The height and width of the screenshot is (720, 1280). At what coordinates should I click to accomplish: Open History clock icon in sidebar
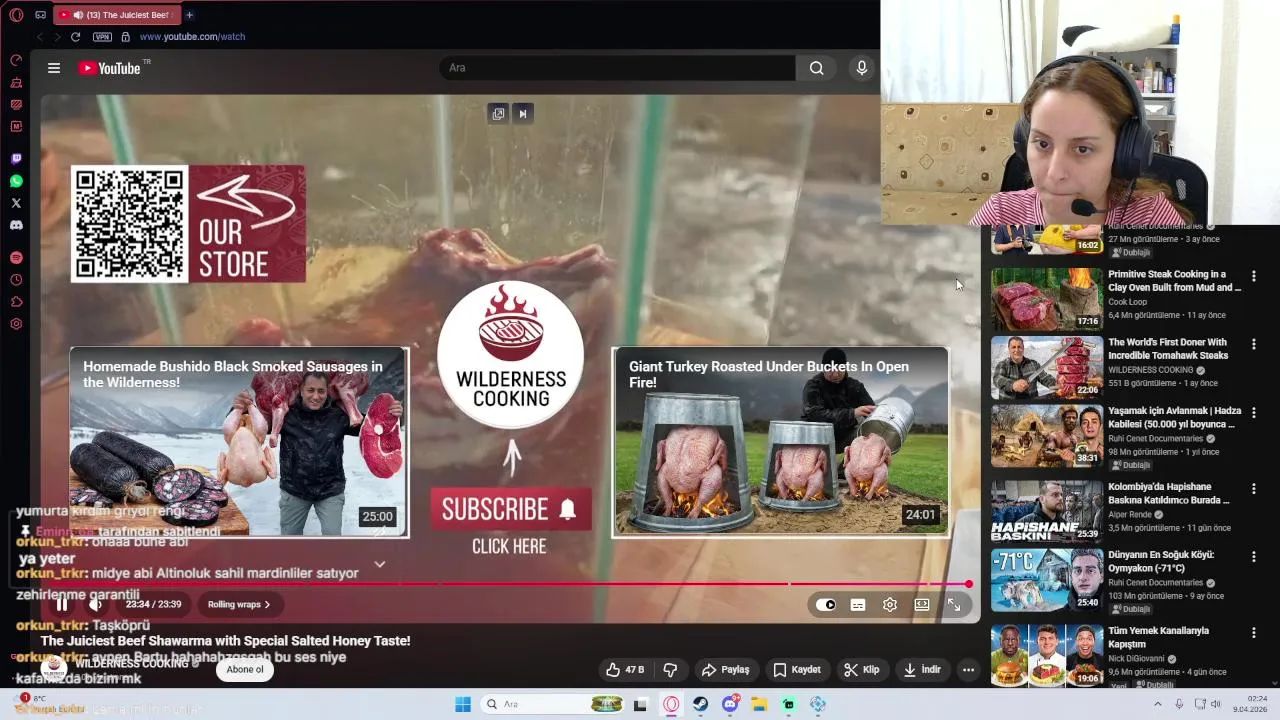pyautogui.click(x=16, y=280)
